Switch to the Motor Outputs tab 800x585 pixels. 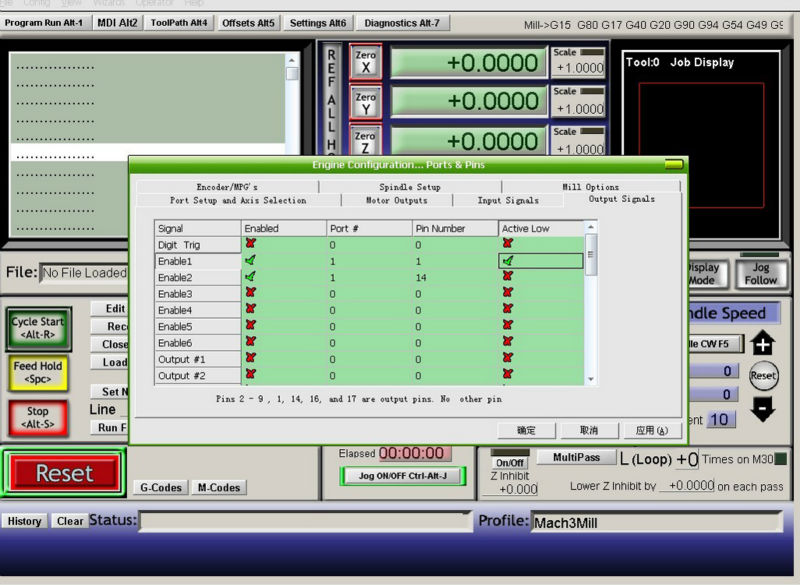[396, 200]
